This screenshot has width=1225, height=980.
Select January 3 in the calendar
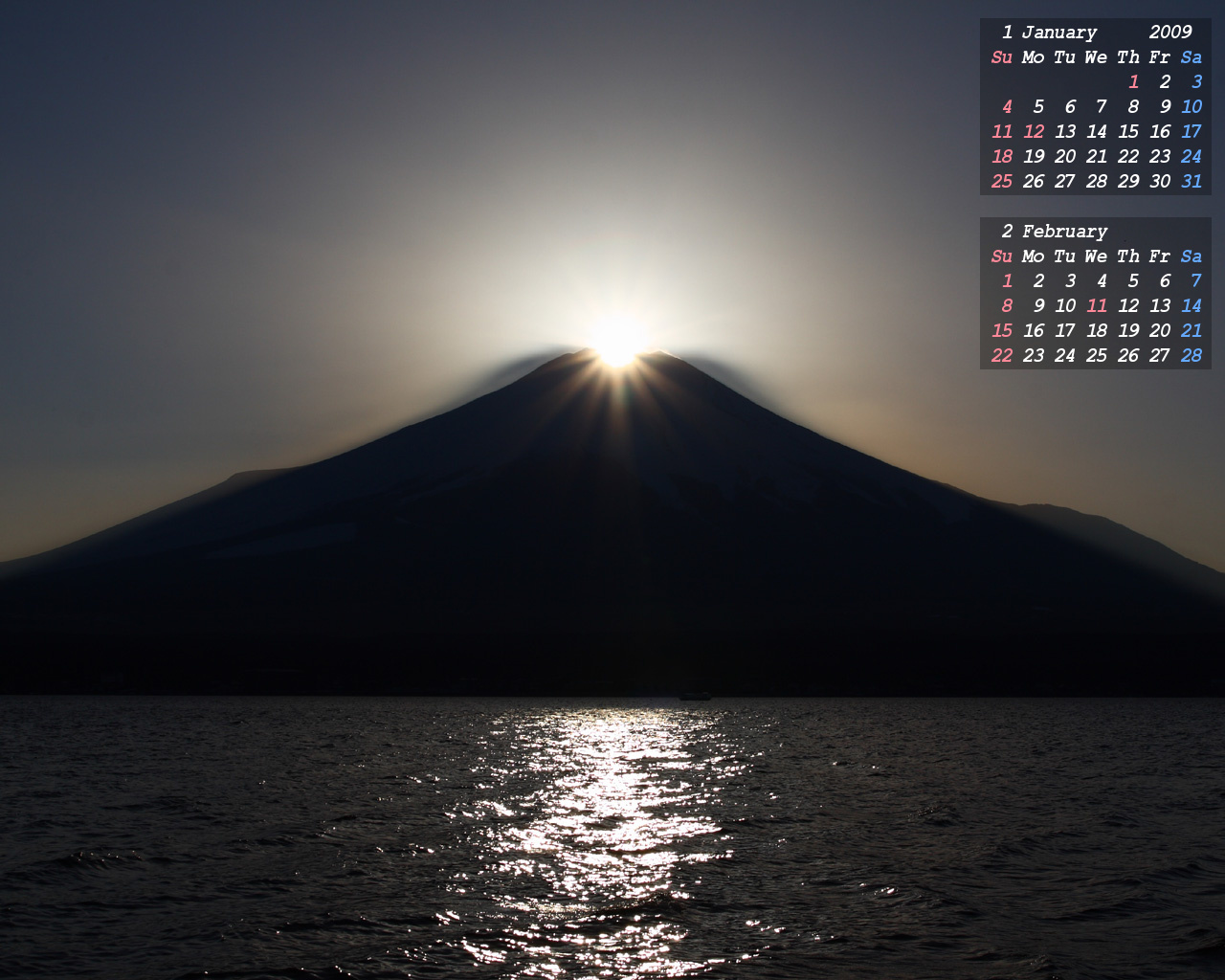[1196, 82]
